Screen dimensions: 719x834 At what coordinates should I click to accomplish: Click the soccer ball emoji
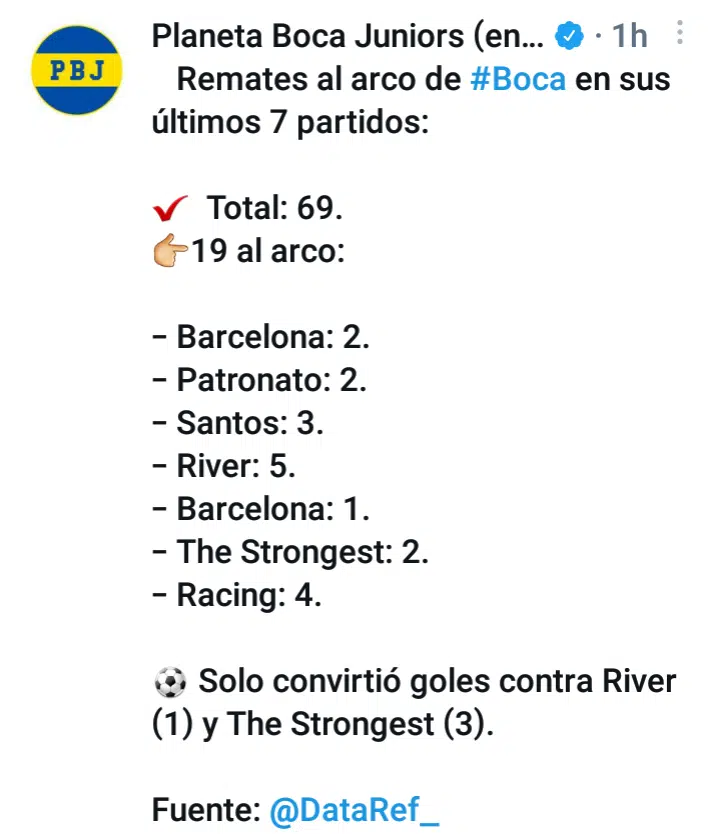pos(170,683)
